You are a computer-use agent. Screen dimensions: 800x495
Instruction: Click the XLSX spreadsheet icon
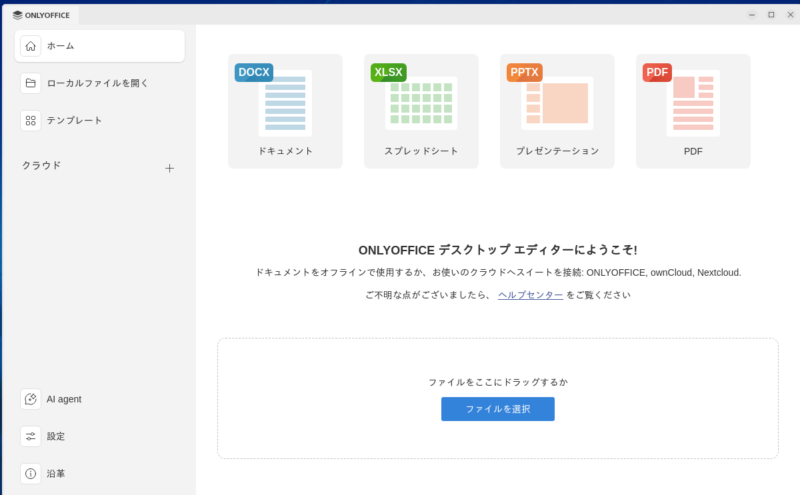click(x=421, y=101)
